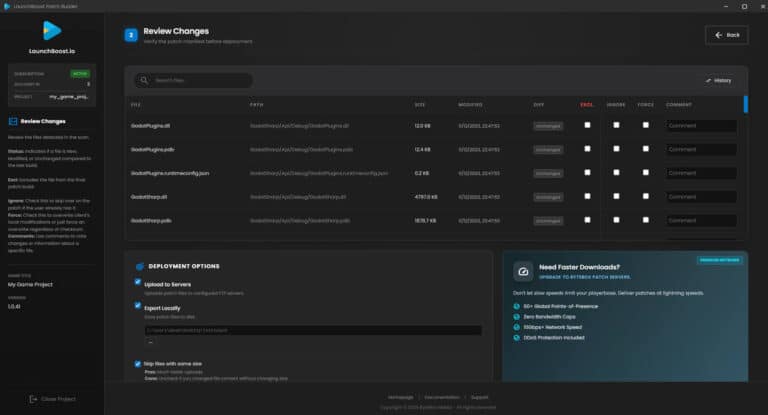Click the my_game_proj project value
Viewport: 768px width, 415px height.
69,97
